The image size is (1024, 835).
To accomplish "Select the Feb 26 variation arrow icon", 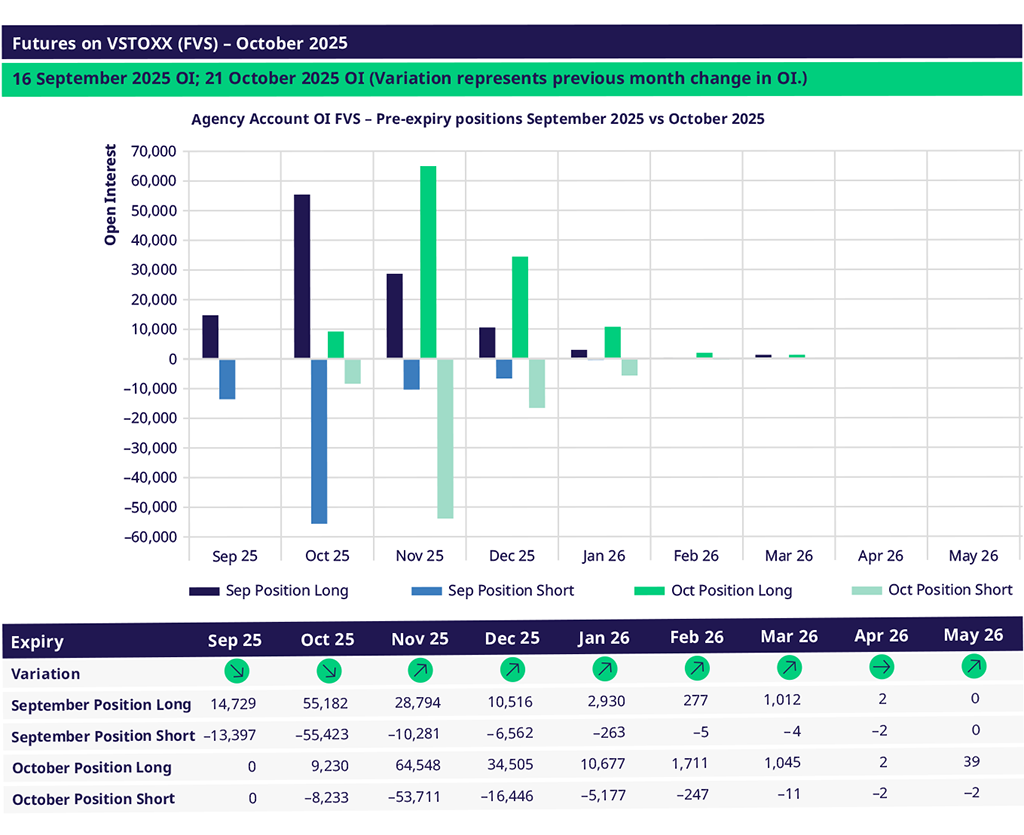I will click(x=696, y=667).
